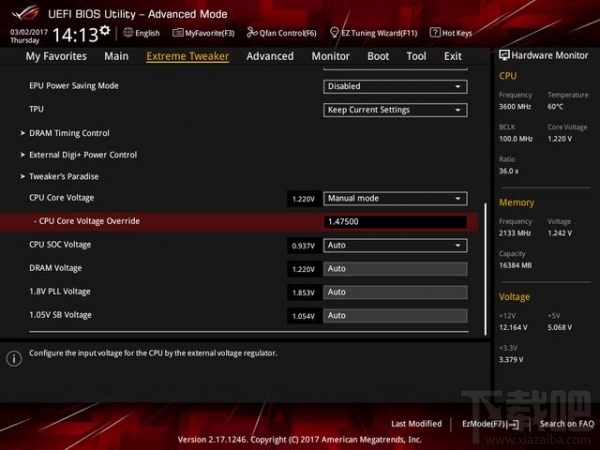
Task: Click Last Modified button
Action: click(x=416, y=424)
